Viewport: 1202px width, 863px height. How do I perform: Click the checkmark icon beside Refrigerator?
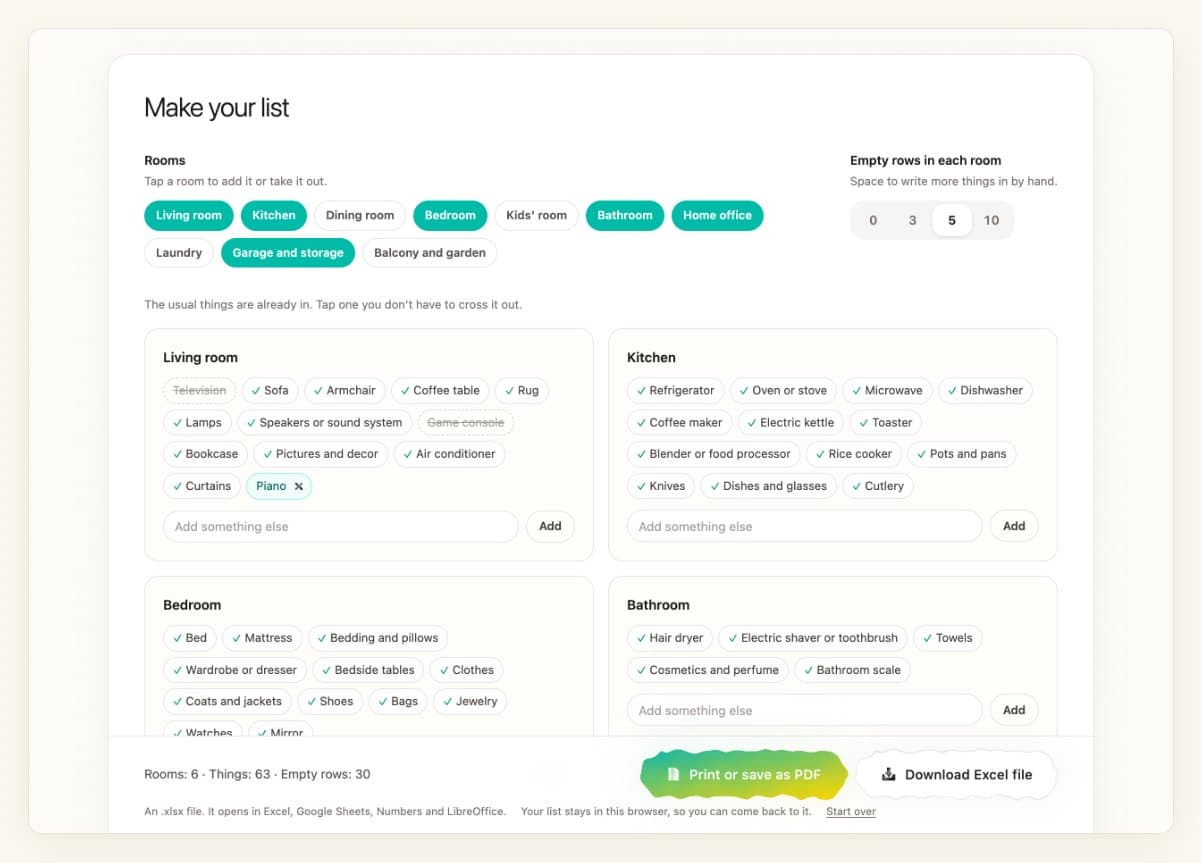641,390
